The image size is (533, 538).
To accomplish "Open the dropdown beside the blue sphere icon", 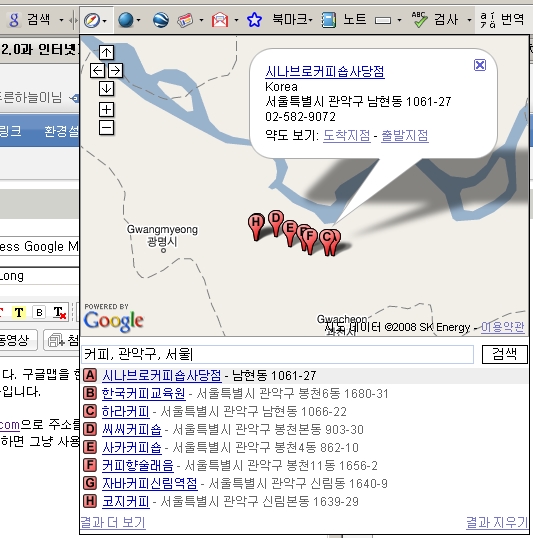I will 139,20.
